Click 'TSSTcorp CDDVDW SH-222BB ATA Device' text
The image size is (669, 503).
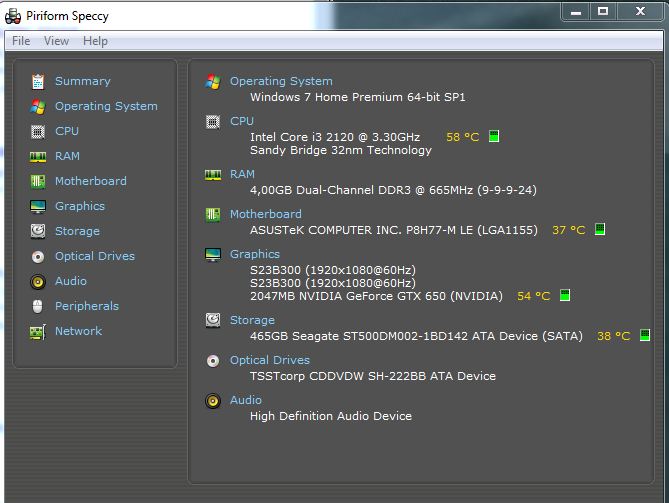click(x=373, y=376)
